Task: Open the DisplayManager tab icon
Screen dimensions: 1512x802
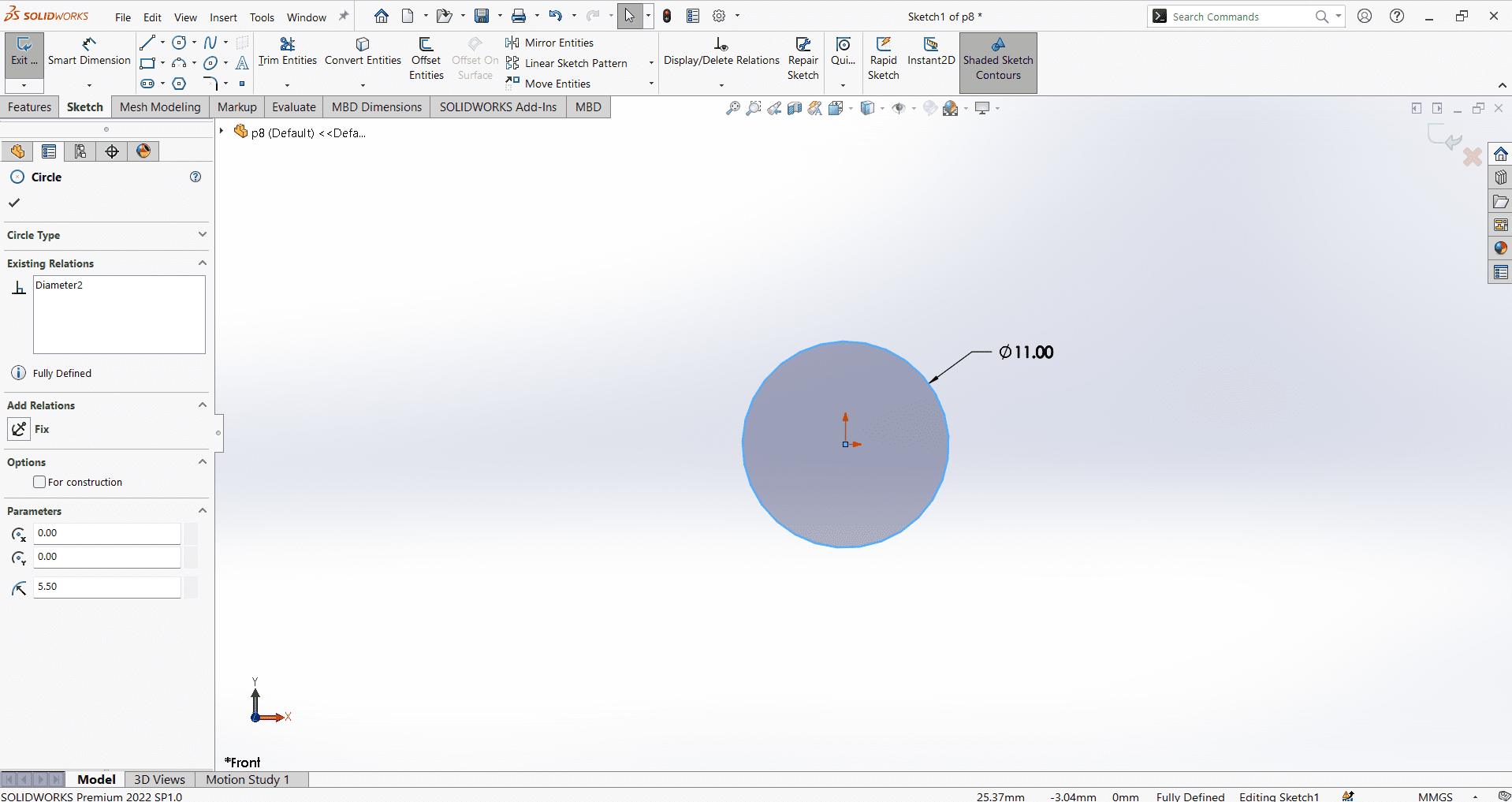Action: tap(143, 151)
